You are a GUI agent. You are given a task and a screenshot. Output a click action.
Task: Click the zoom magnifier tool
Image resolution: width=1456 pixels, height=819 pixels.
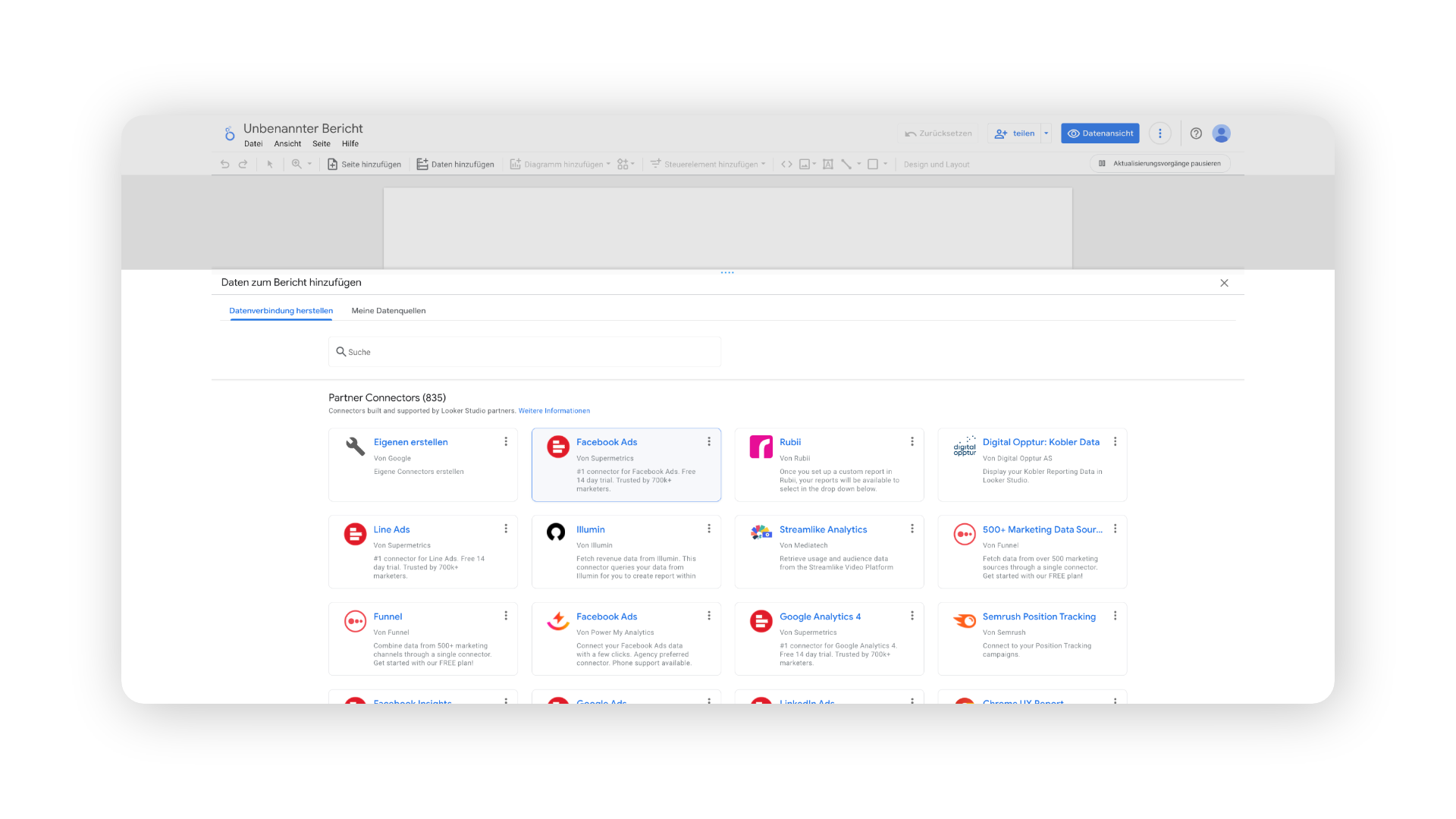point(297,164)
